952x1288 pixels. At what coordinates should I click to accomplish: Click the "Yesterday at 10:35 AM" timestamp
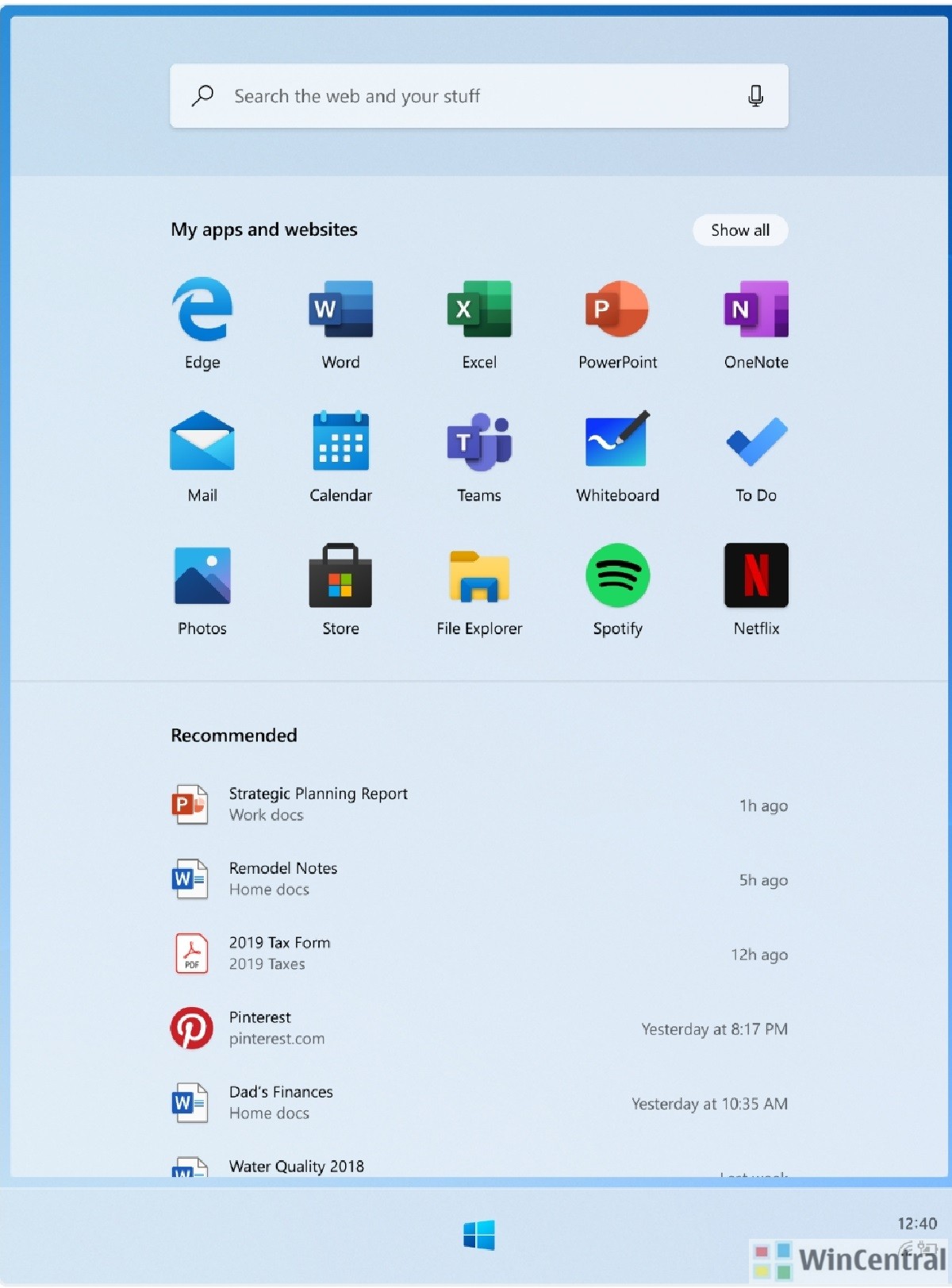pos(709,1104)
